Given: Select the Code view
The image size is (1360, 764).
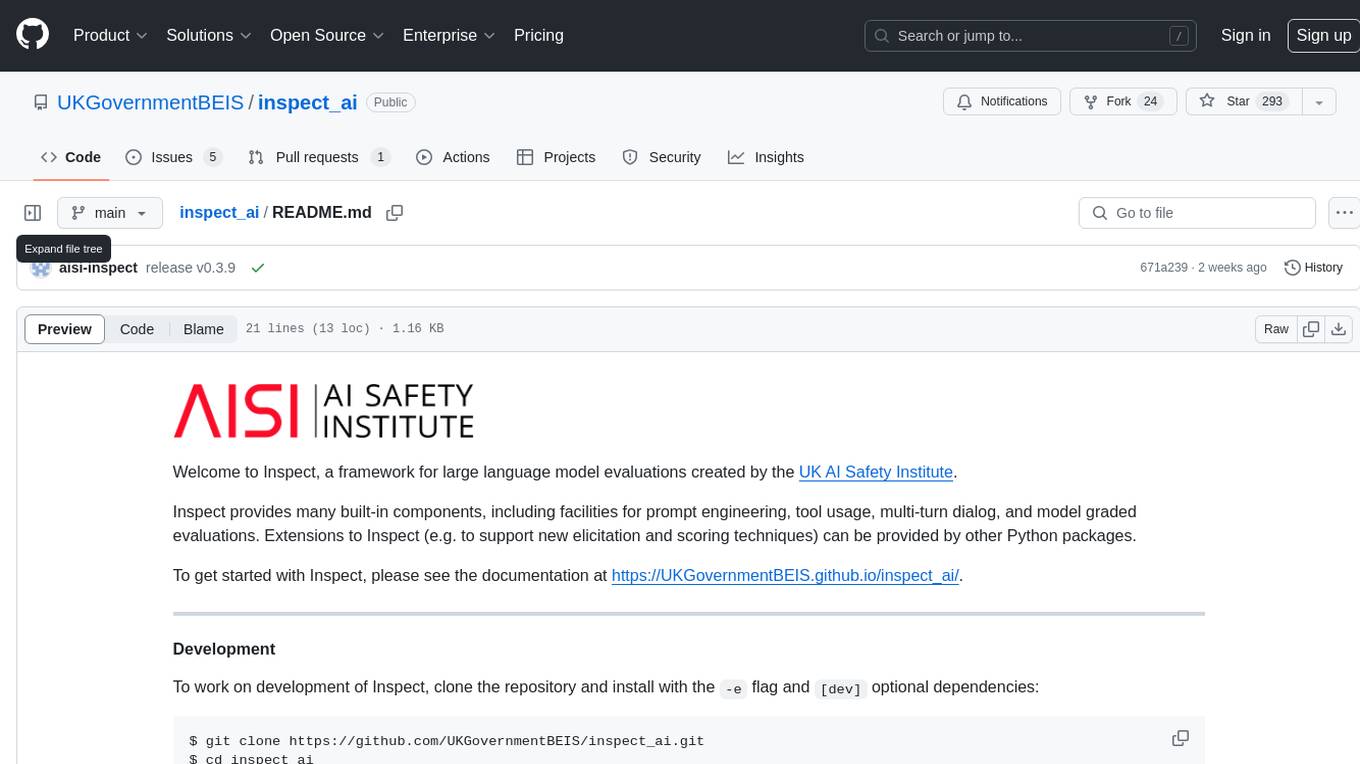Looking at the screenshot, I should 137,329.
